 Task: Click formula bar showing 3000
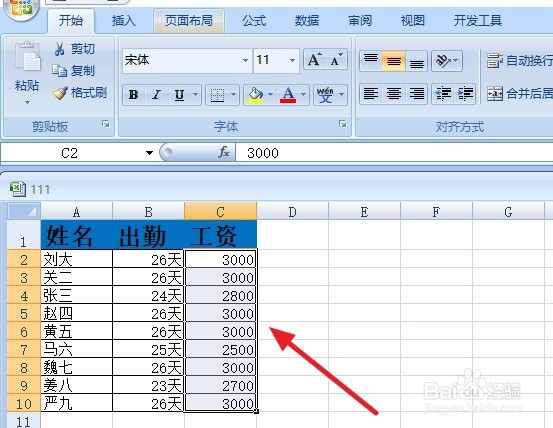click(394, 153)
